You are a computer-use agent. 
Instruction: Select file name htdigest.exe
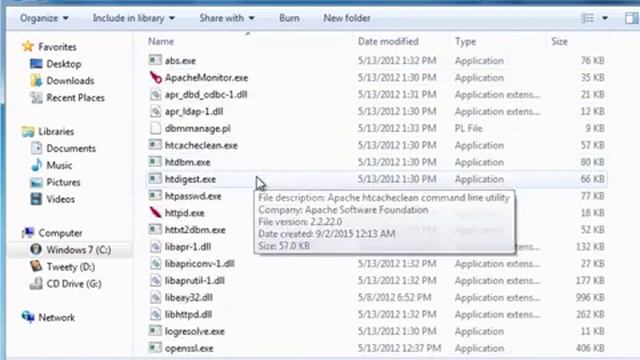tap(190, 179)
